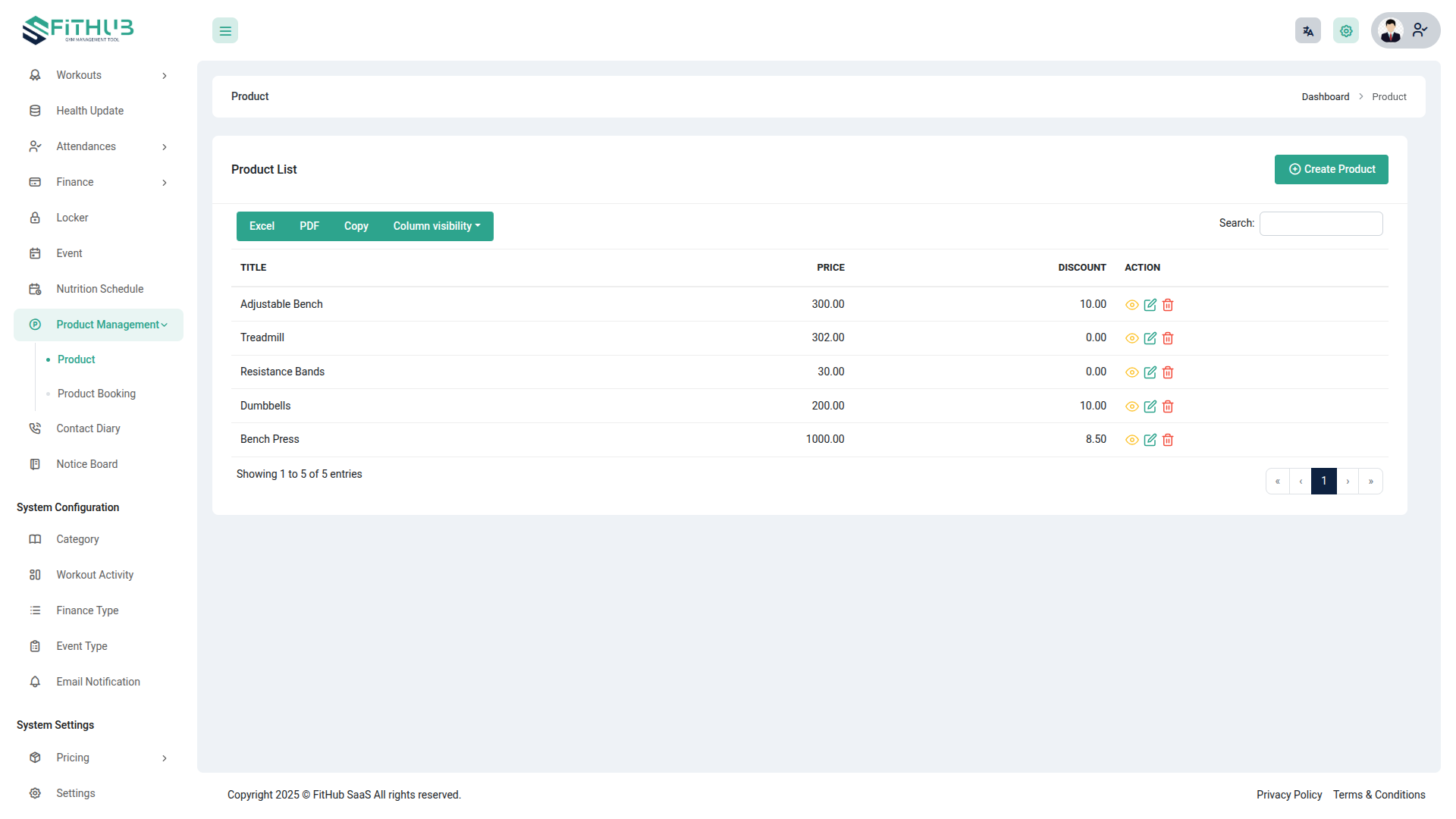Image resolution: width=1456 pixels, height=819 pixels.
Task: View Resistance Bands via eye icon
Action: (x=1131, y=372)
